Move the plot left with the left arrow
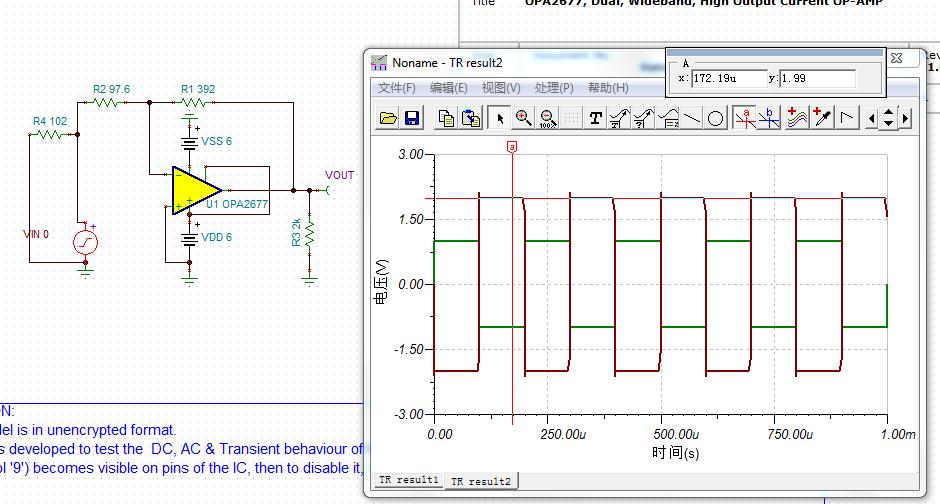Screen dimensions: 940x504 click(x=872, y=119)
